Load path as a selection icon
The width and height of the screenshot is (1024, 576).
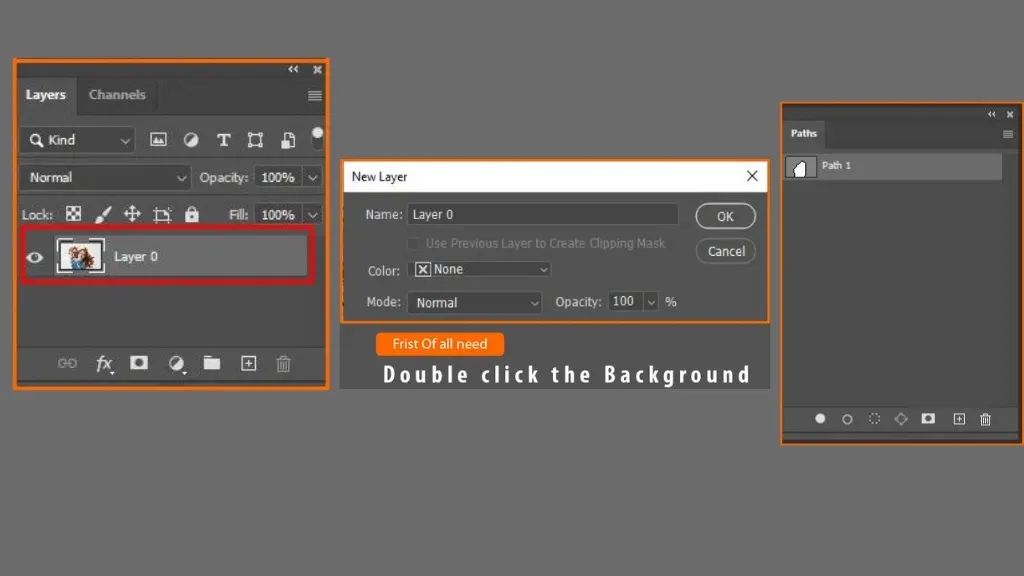coord(874,419)
